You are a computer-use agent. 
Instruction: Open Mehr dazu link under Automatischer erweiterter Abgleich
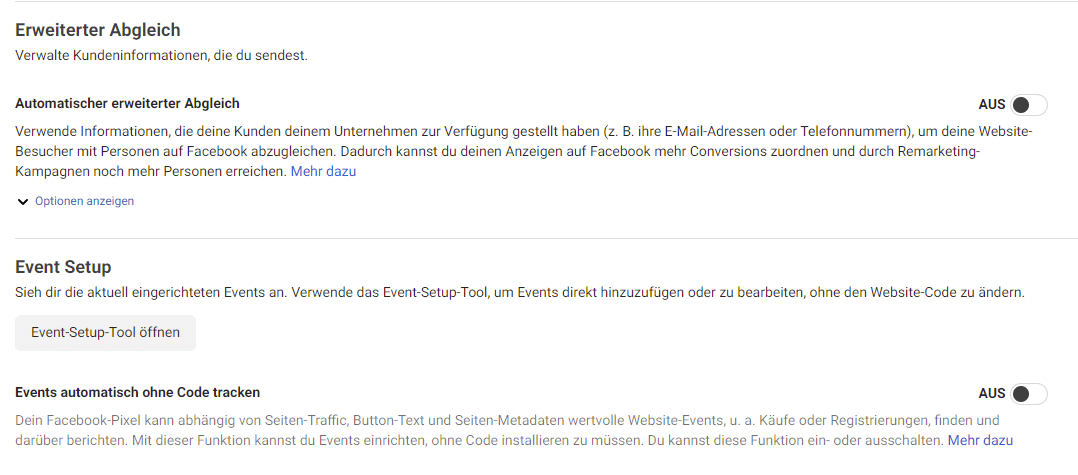323,171
